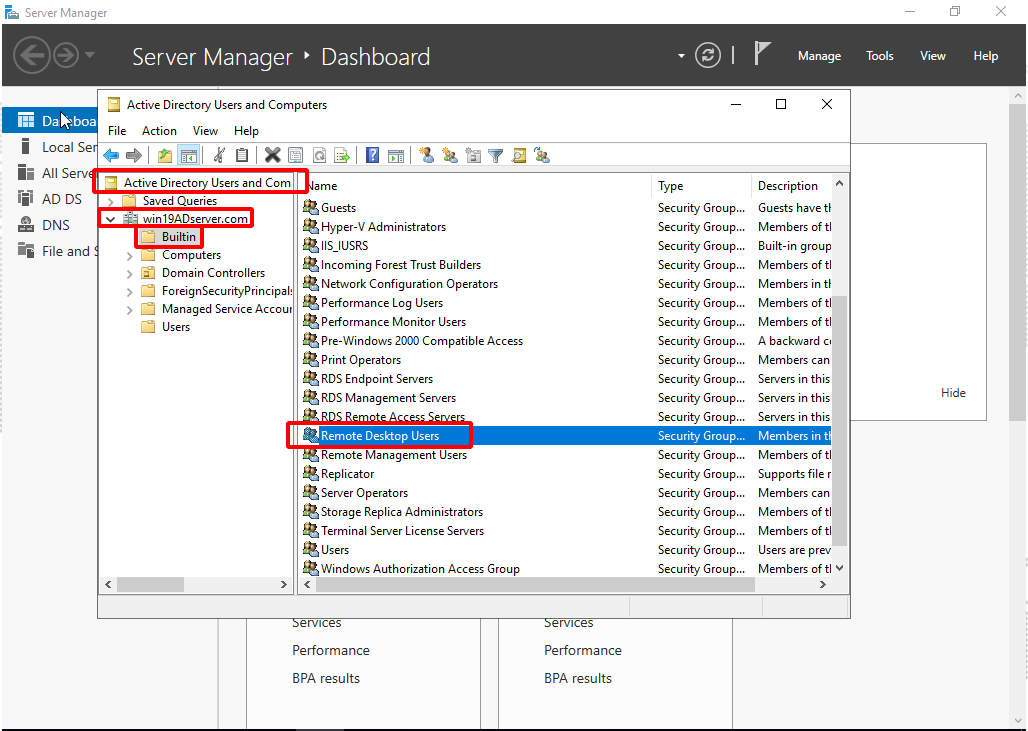Image resolution: width=1028 pixels, height=731 pixels.
Task: Click the Cut scissors toolbar icon
Action: [219, 155]
